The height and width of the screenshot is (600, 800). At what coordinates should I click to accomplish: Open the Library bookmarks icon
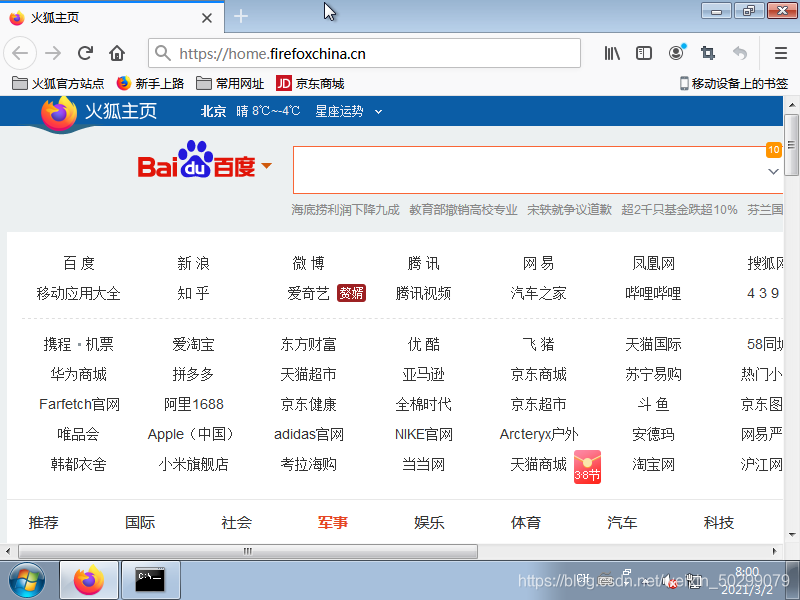pyautogui.click(x=612, y=53)
